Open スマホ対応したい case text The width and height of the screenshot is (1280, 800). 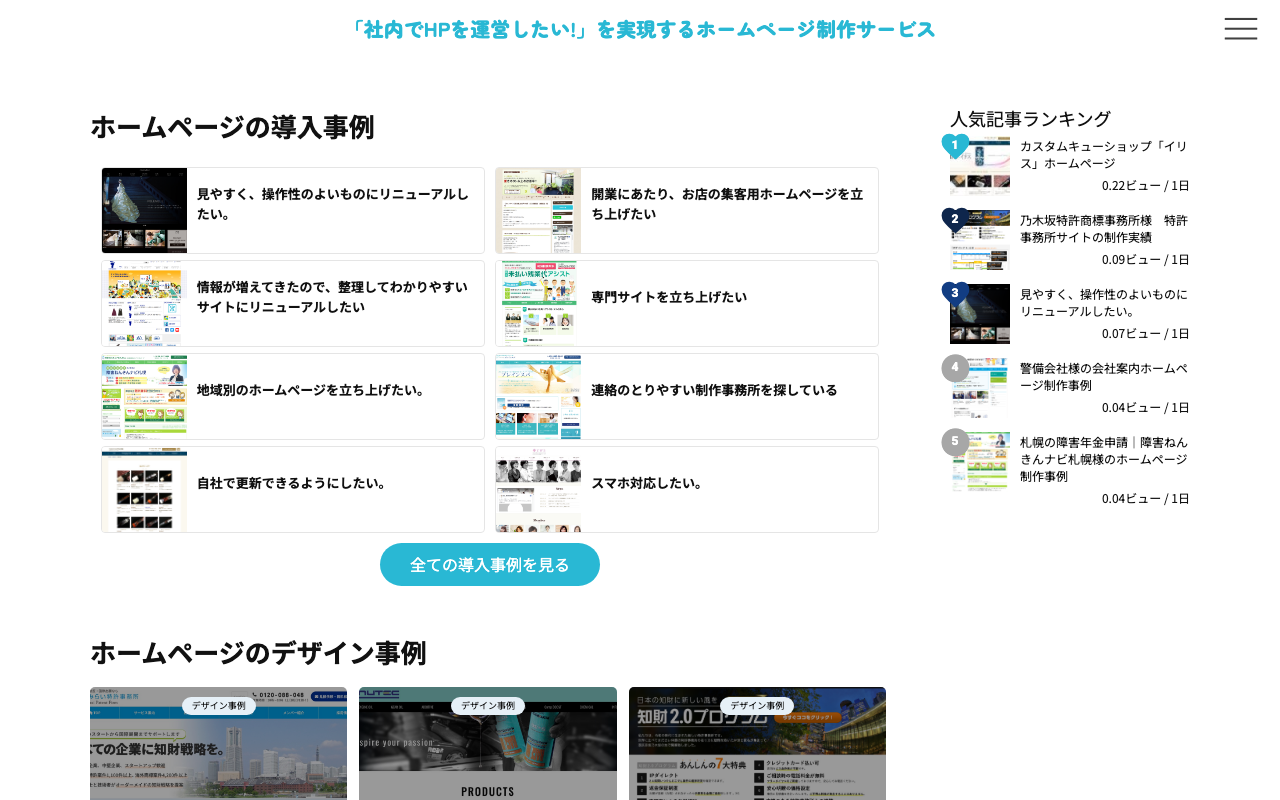coord(647,483)
